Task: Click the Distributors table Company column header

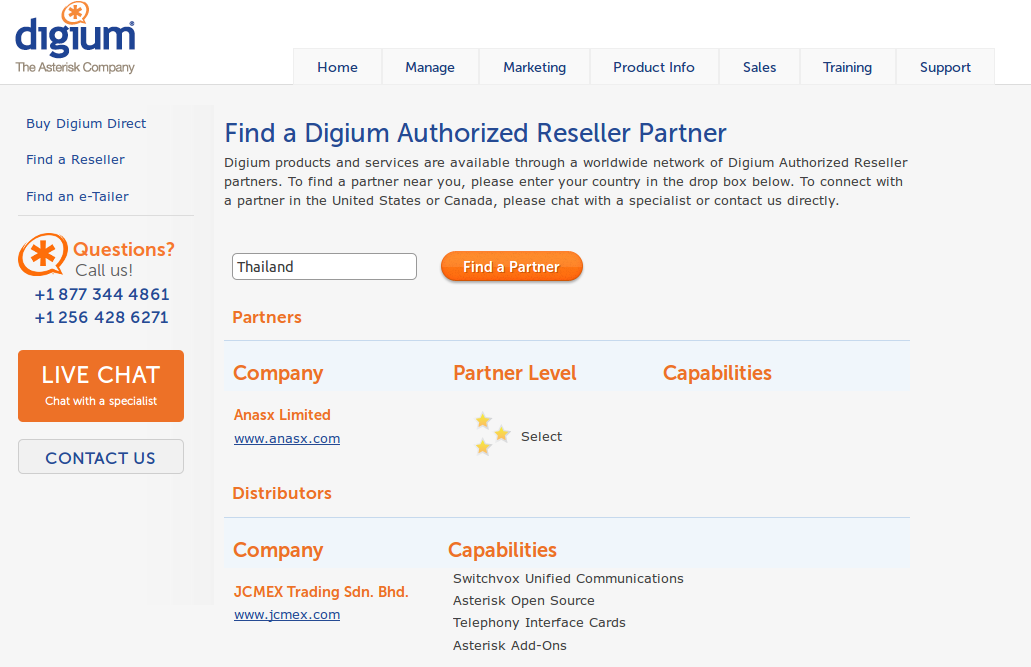Action: (x=278, y=550)
